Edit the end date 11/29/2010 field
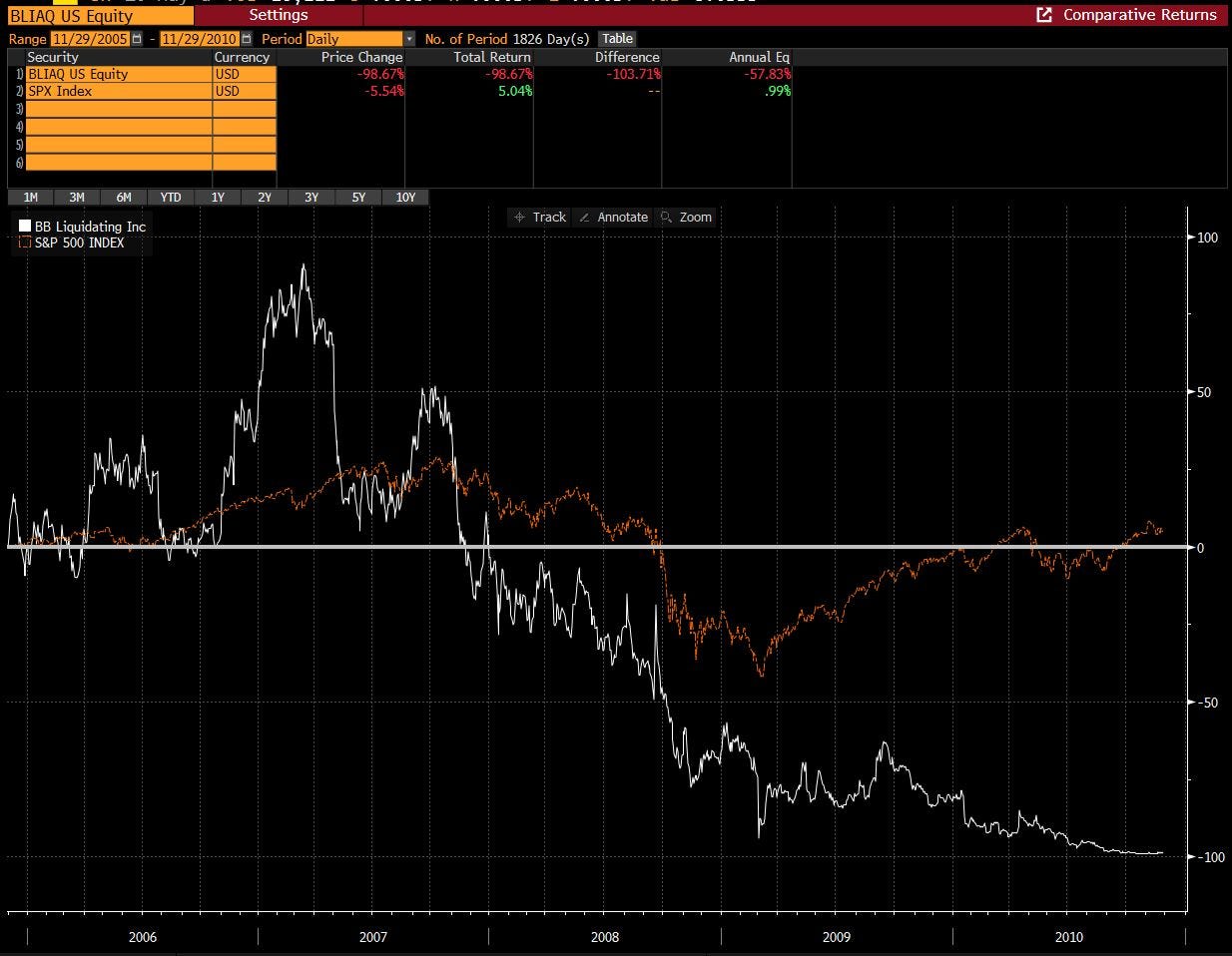This screenshot has width=1232, height=956. pos(200,39)
